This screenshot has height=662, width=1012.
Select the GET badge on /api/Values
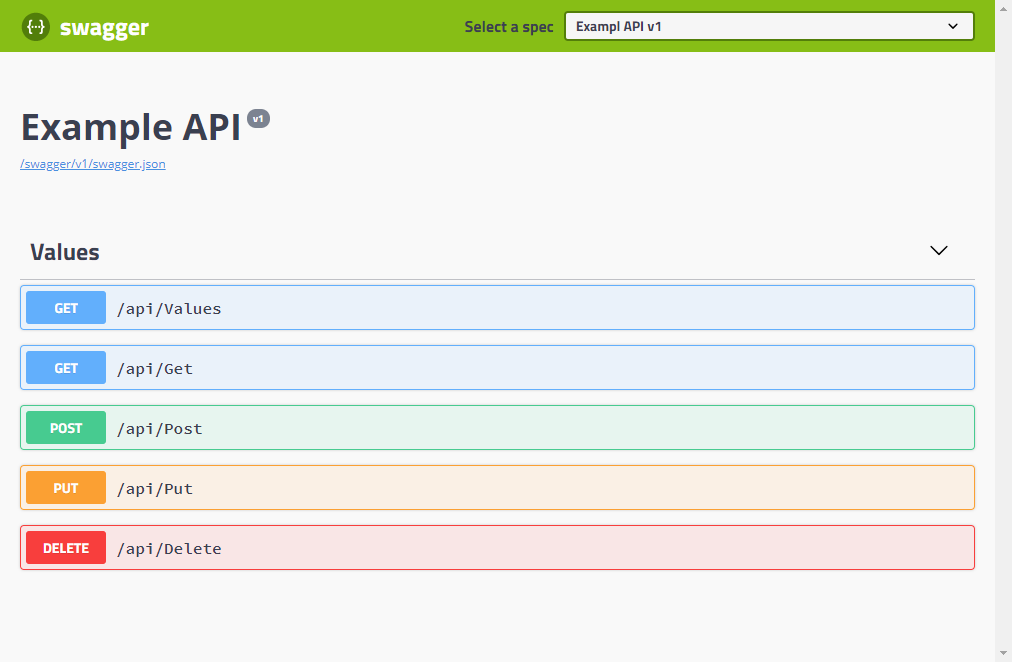point(65,307)
